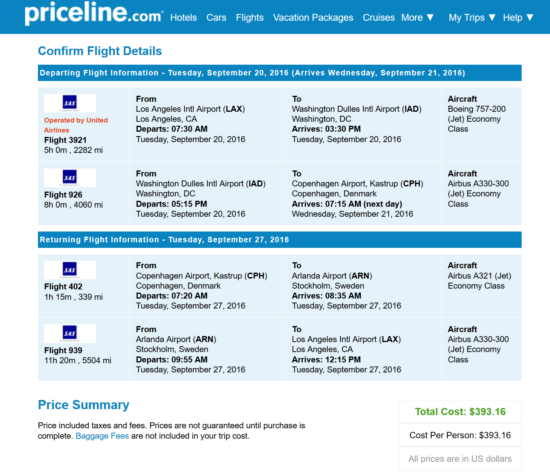
Task: Click SAS airline logo for Flight 402
Action: point(70,270)
